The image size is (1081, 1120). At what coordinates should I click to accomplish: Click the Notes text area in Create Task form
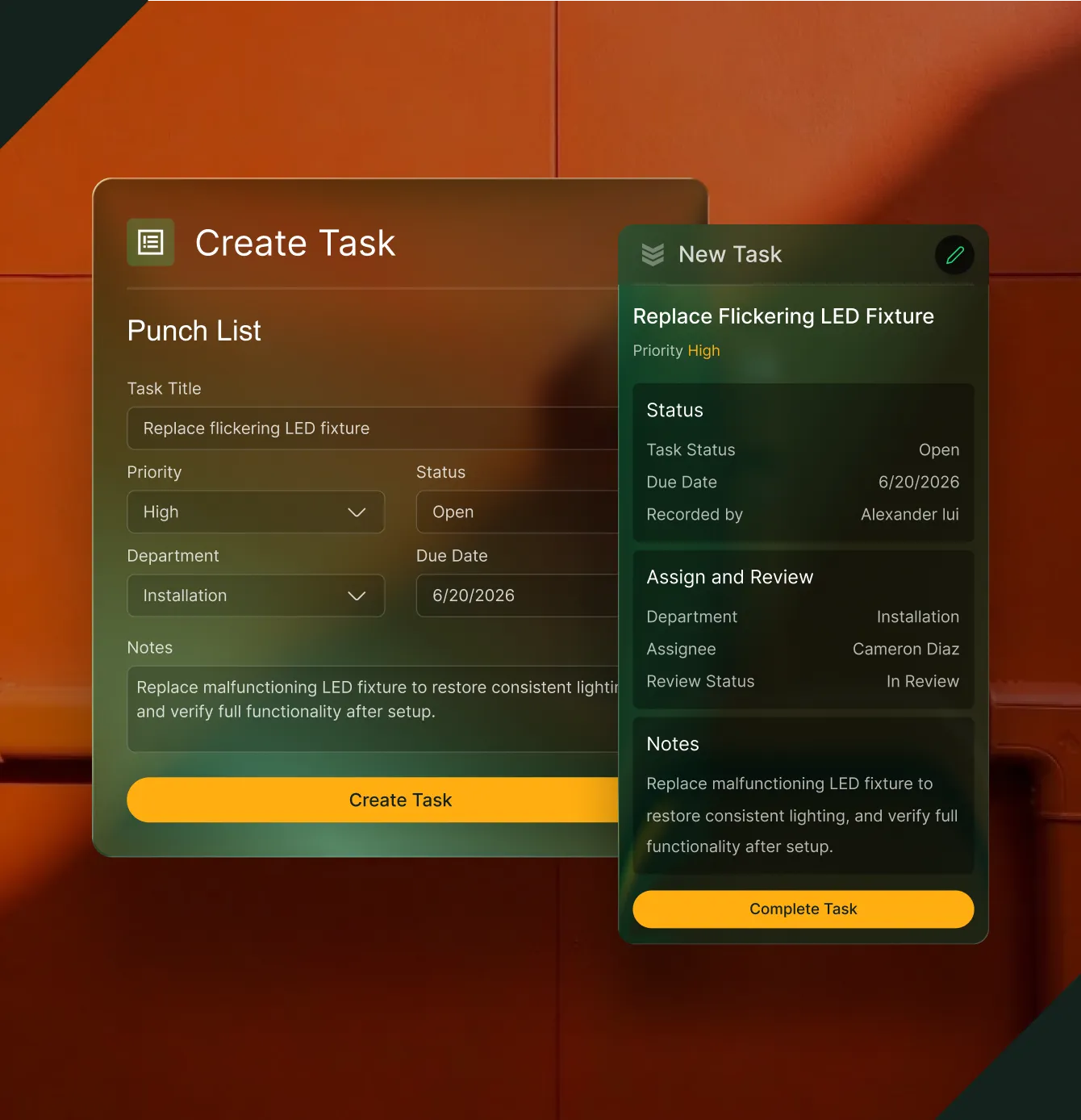(x=373, y=709)
